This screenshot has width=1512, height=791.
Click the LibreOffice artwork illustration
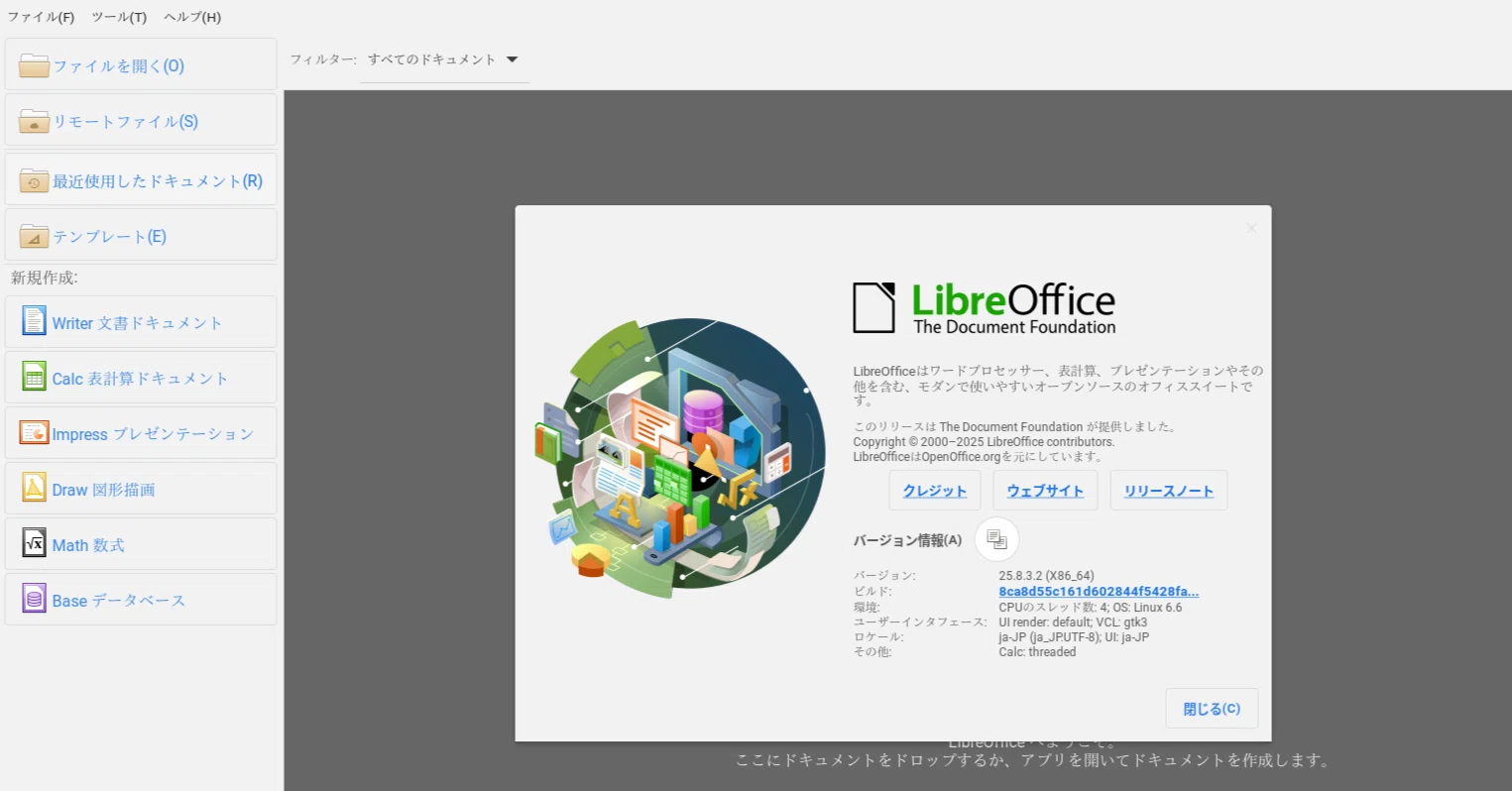pyautogui.click(x=680, y=458)
